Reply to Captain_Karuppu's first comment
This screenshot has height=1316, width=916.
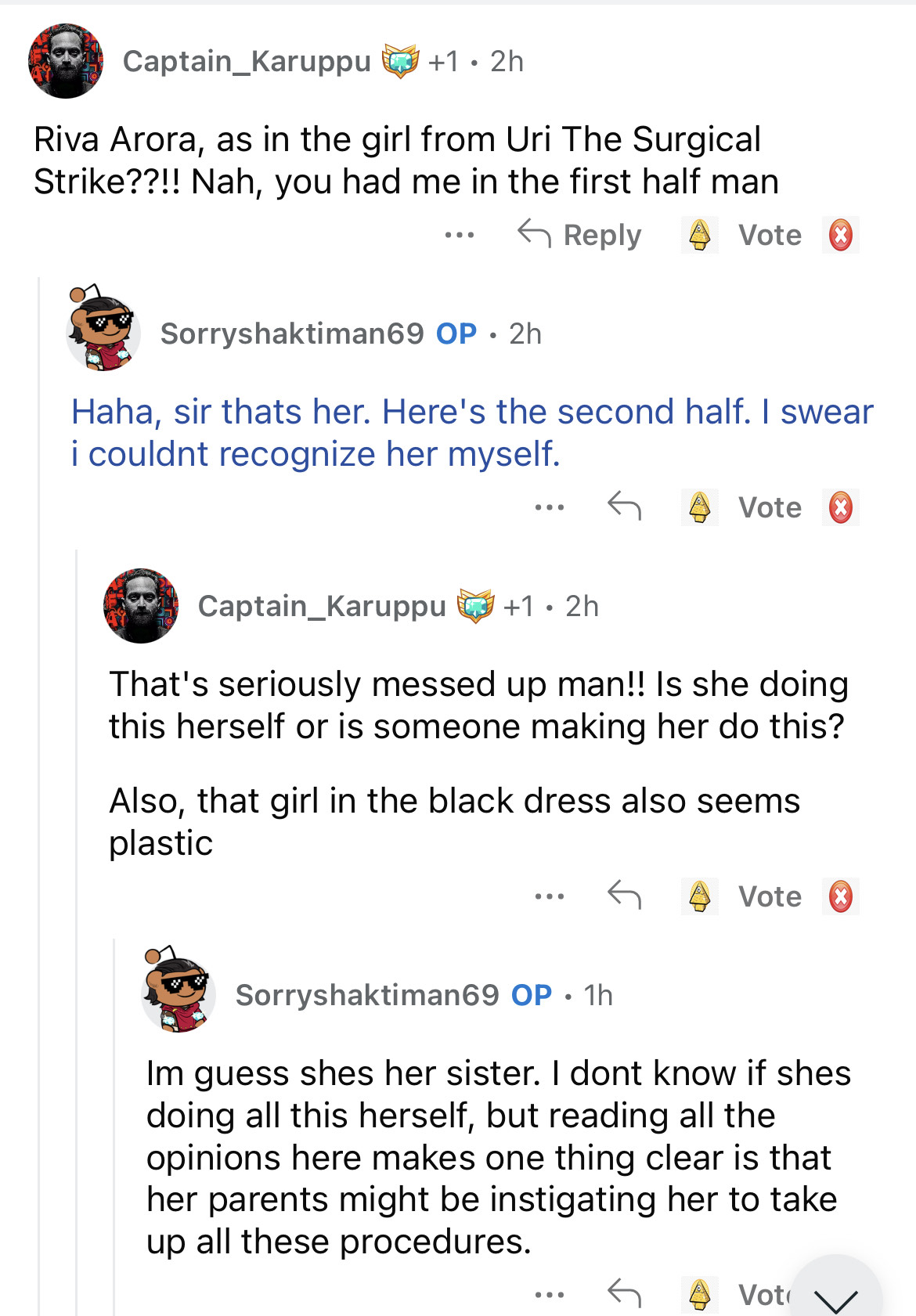click(579, 235)
